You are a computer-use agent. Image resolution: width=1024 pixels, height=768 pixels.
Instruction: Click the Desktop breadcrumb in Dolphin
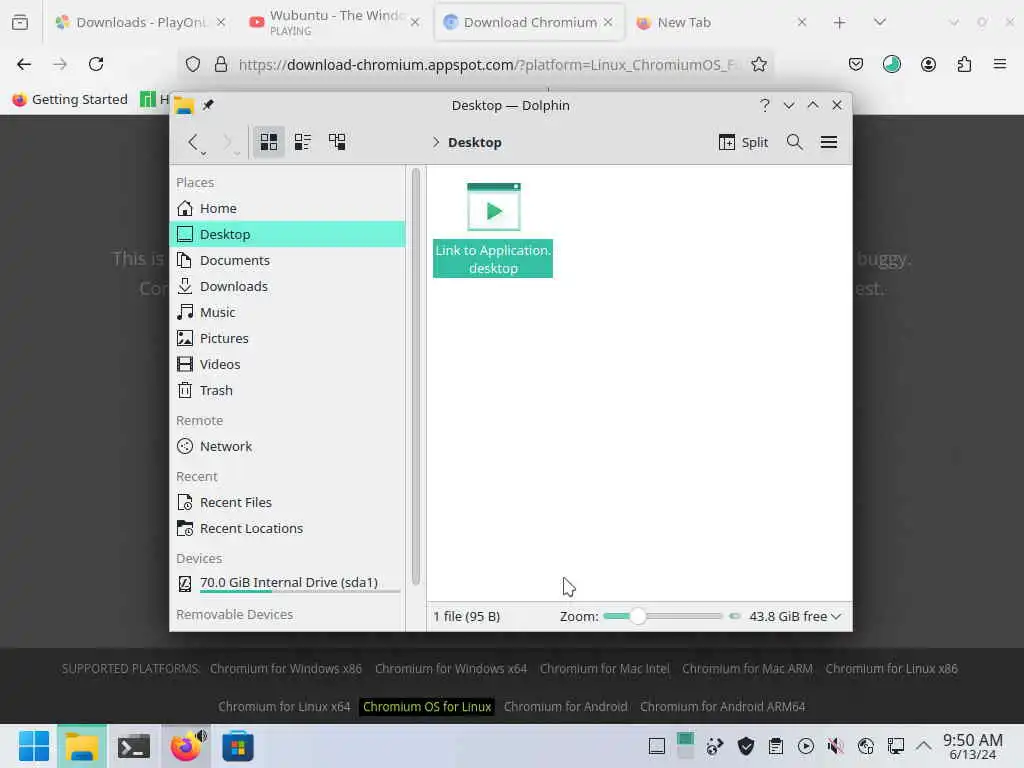point(475,142)
